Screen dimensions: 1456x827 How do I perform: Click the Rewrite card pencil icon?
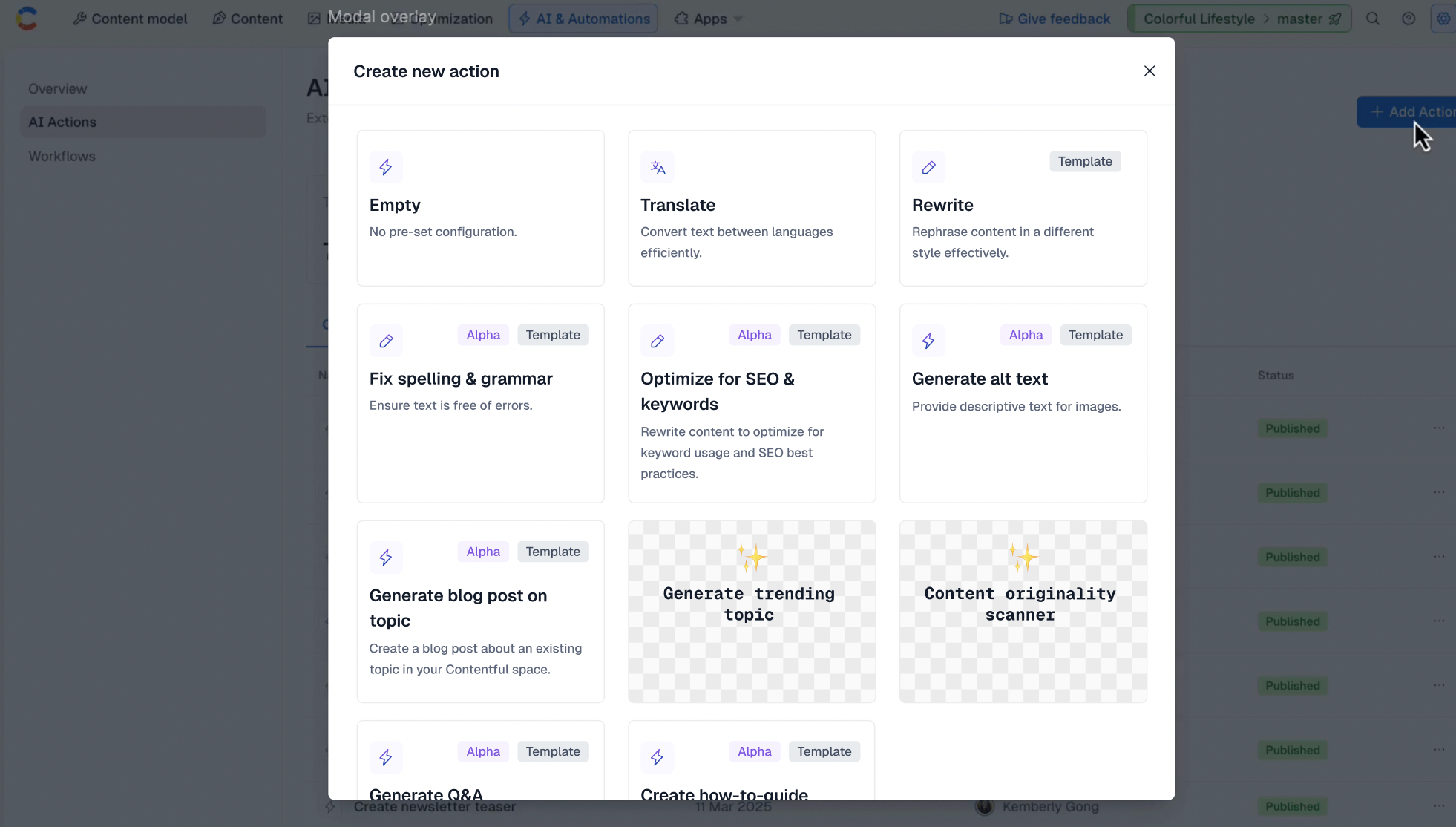928,168
